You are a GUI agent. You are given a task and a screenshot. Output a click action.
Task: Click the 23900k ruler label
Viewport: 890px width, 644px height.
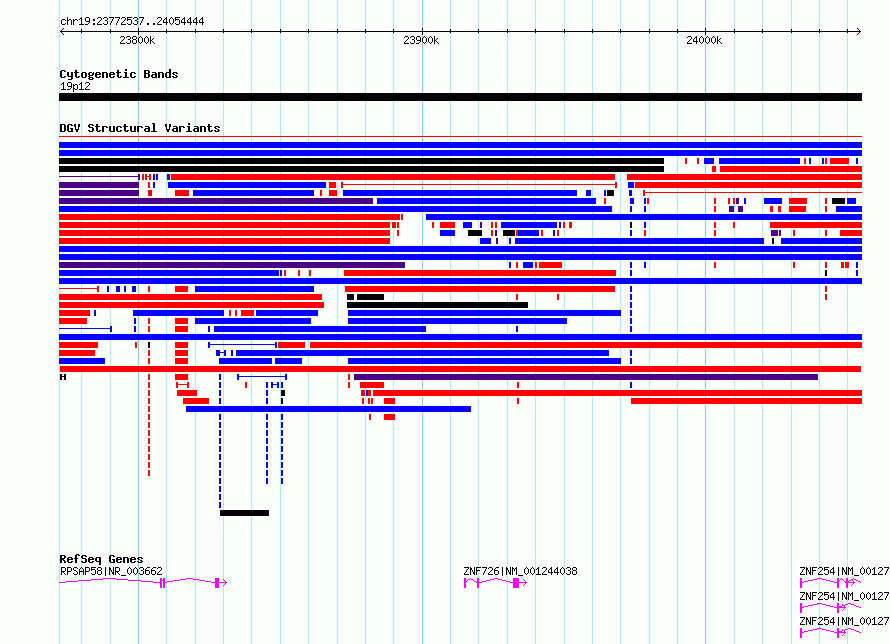coord(421,40)
